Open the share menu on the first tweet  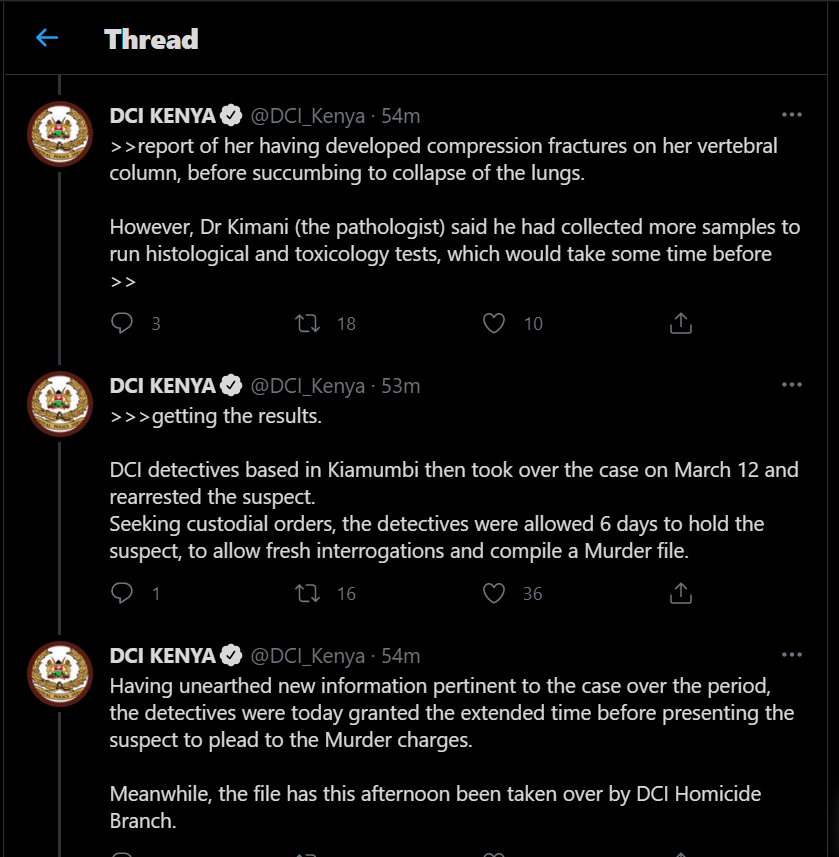coord(681,323)
